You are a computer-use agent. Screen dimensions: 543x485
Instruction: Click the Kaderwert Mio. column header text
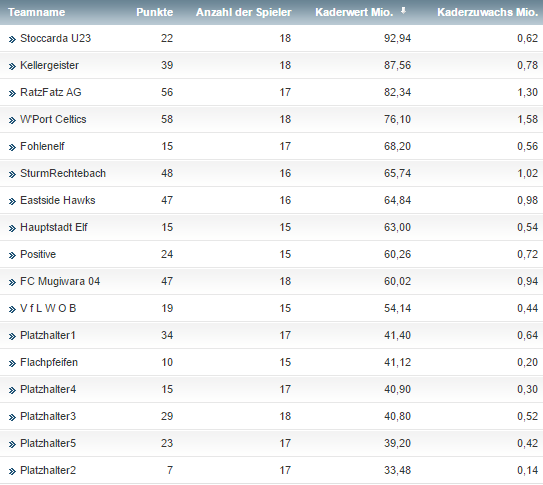(x=354, y=12)
